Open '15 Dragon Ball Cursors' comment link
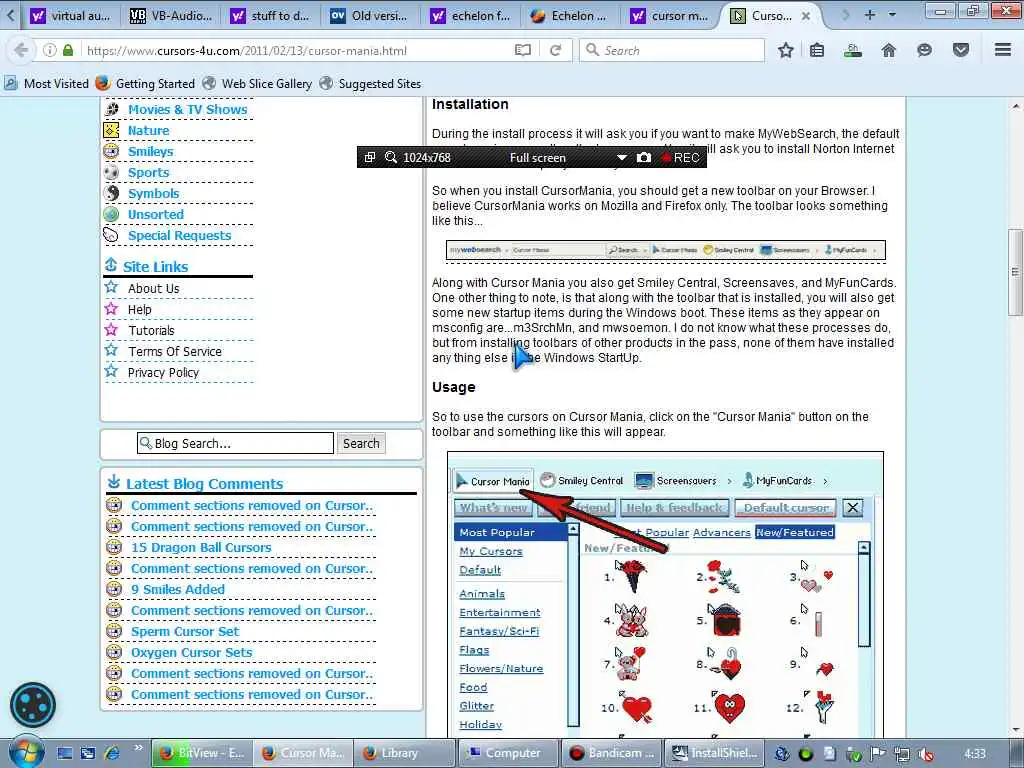 pyautogui.click(x=201, y=547)
